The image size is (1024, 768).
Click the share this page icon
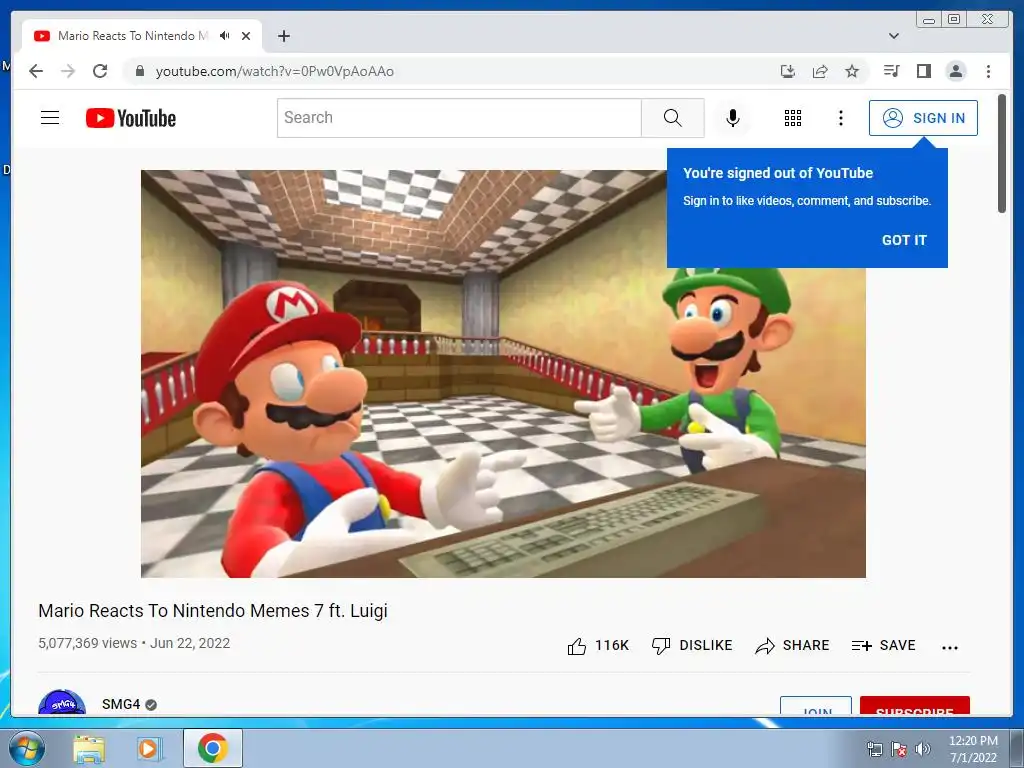(x=820, y=71)
